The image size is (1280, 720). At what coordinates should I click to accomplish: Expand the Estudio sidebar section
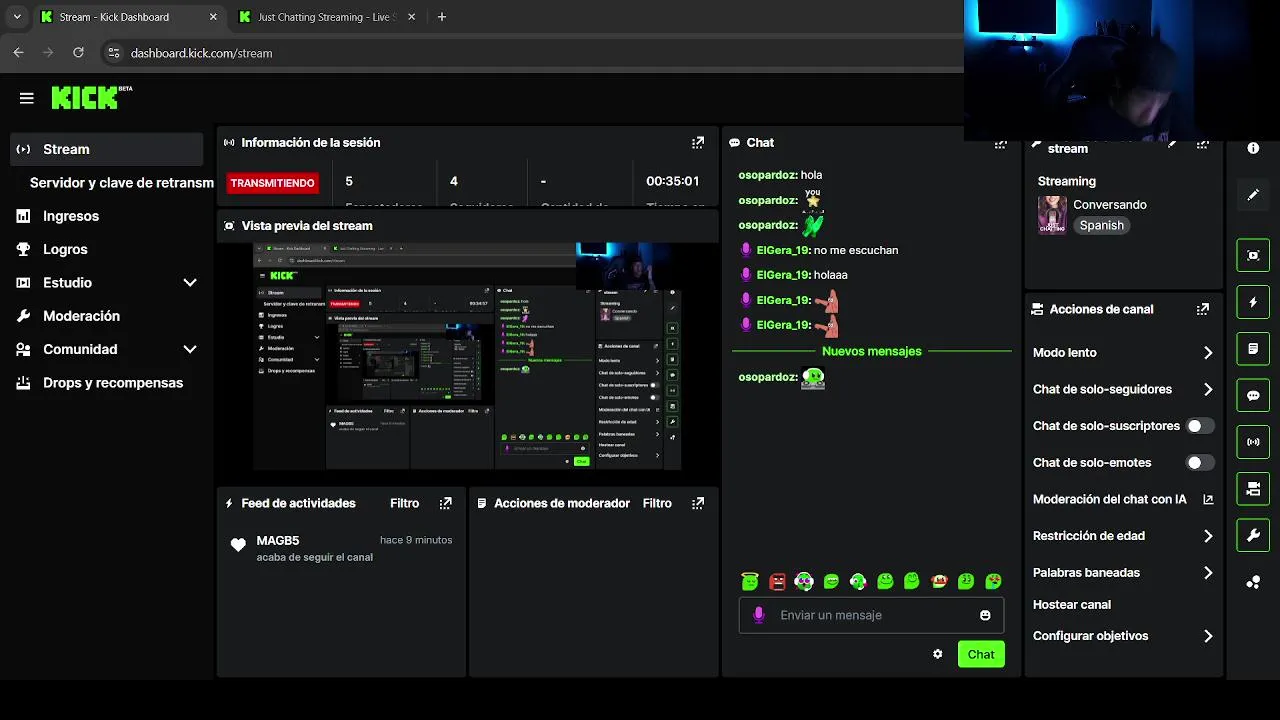(189, 283)
